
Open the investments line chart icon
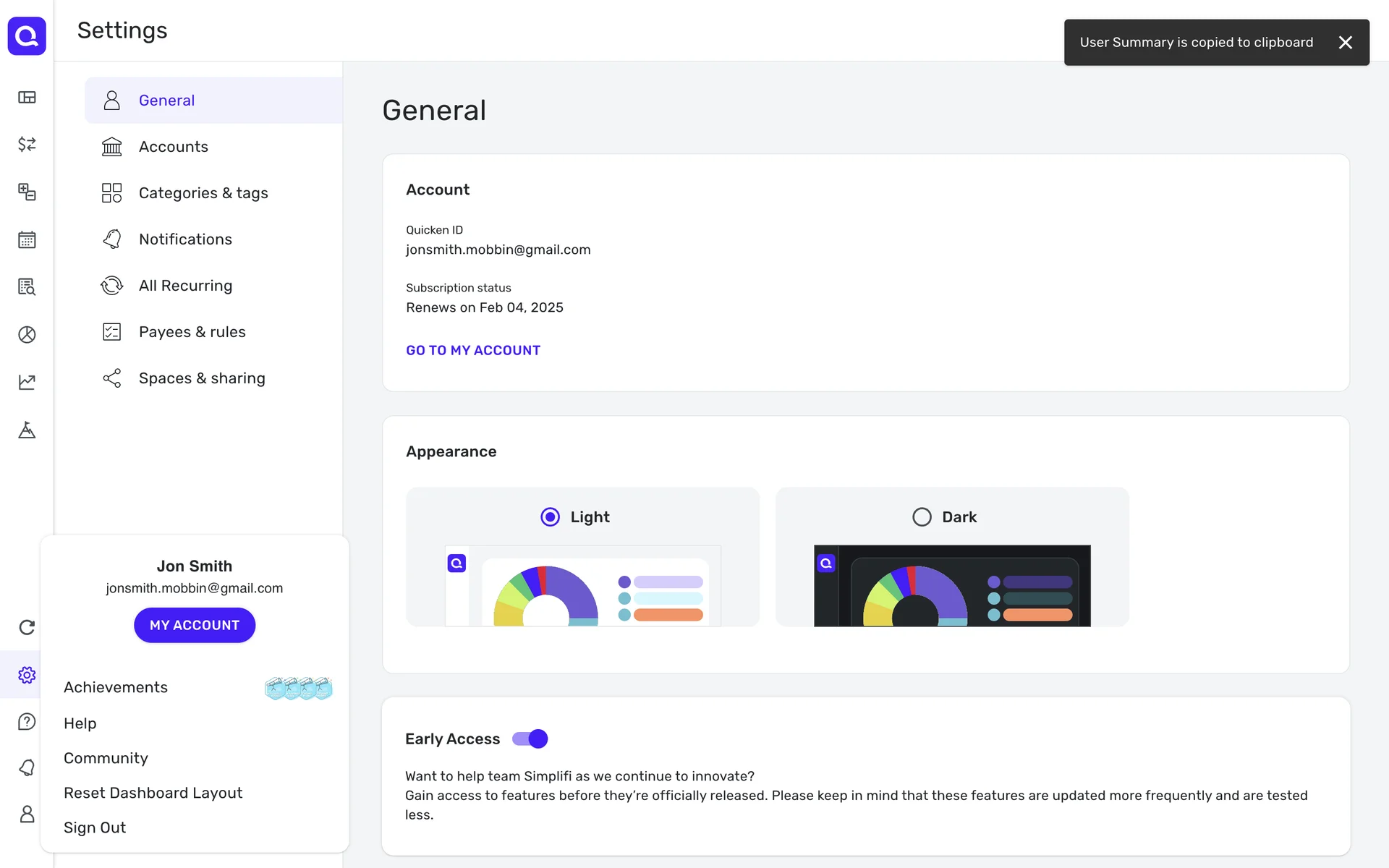(27, 382)
